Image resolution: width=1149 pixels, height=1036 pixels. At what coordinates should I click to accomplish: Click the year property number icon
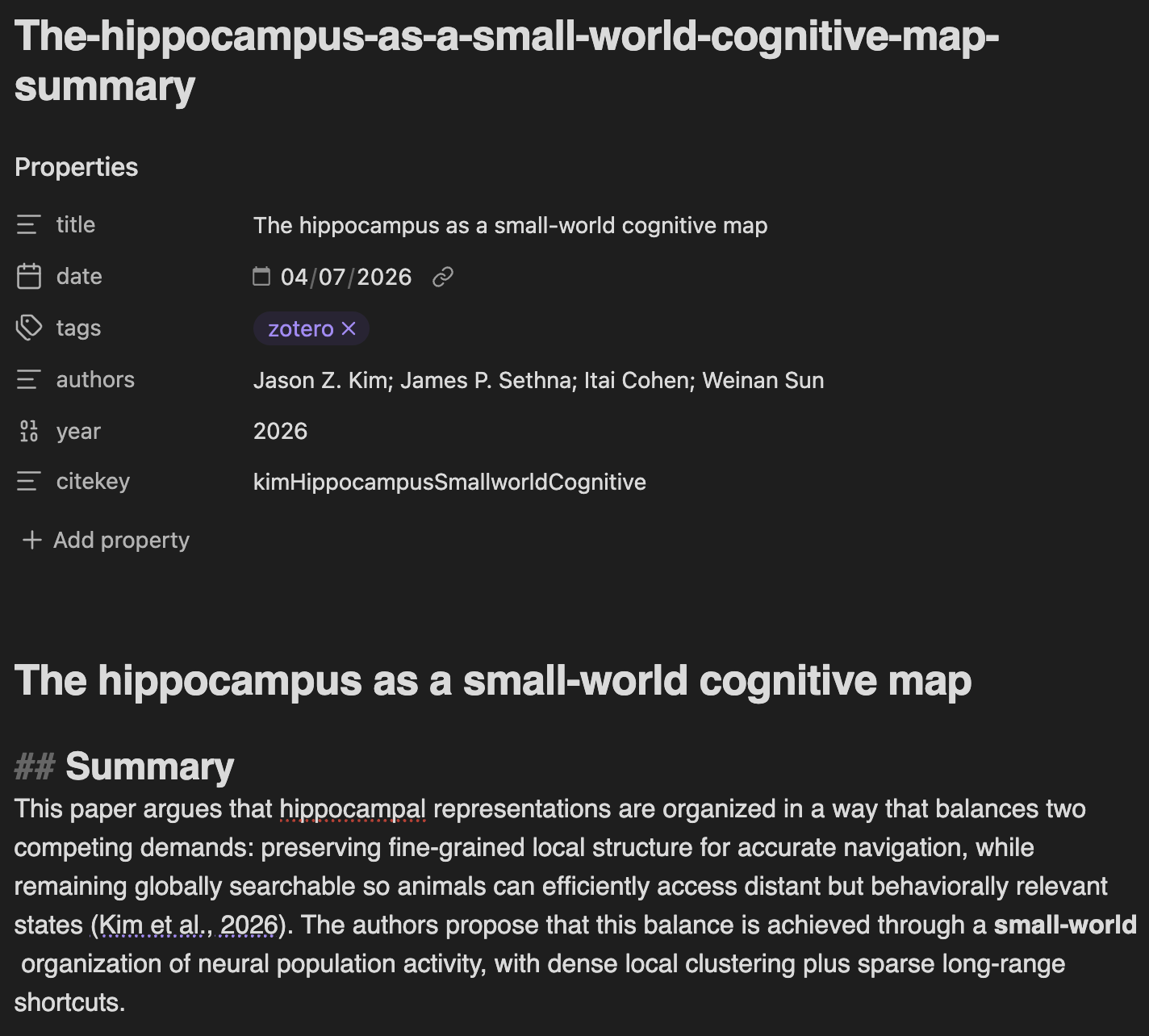28,431
